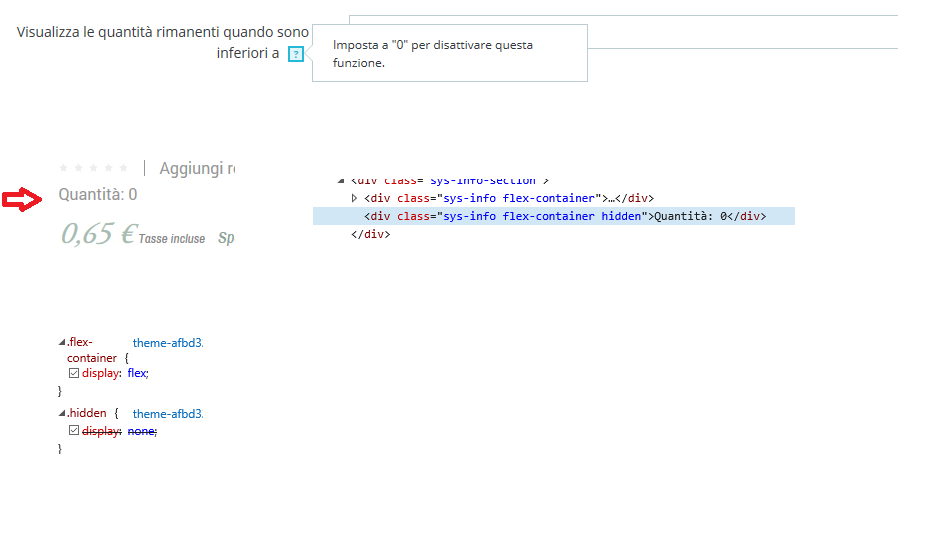Viewport: 945px width, 547px height.
Task: Click the 0,65 € price text
Action: click(97, 234)
